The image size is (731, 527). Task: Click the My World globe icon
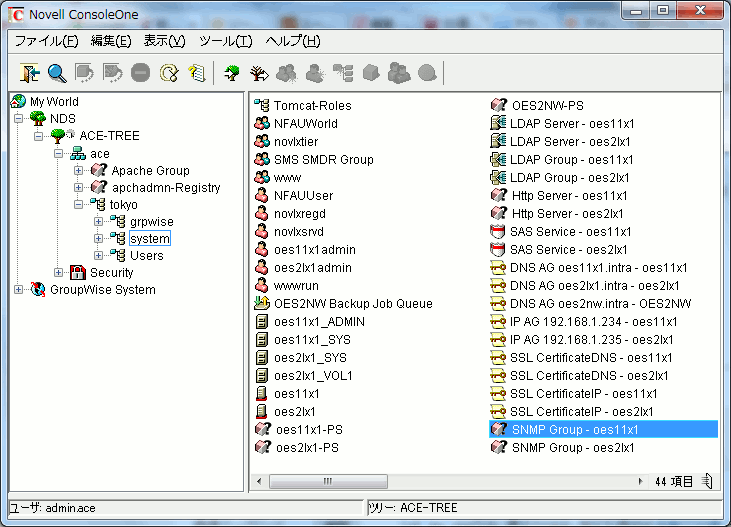tap(19, 101)
